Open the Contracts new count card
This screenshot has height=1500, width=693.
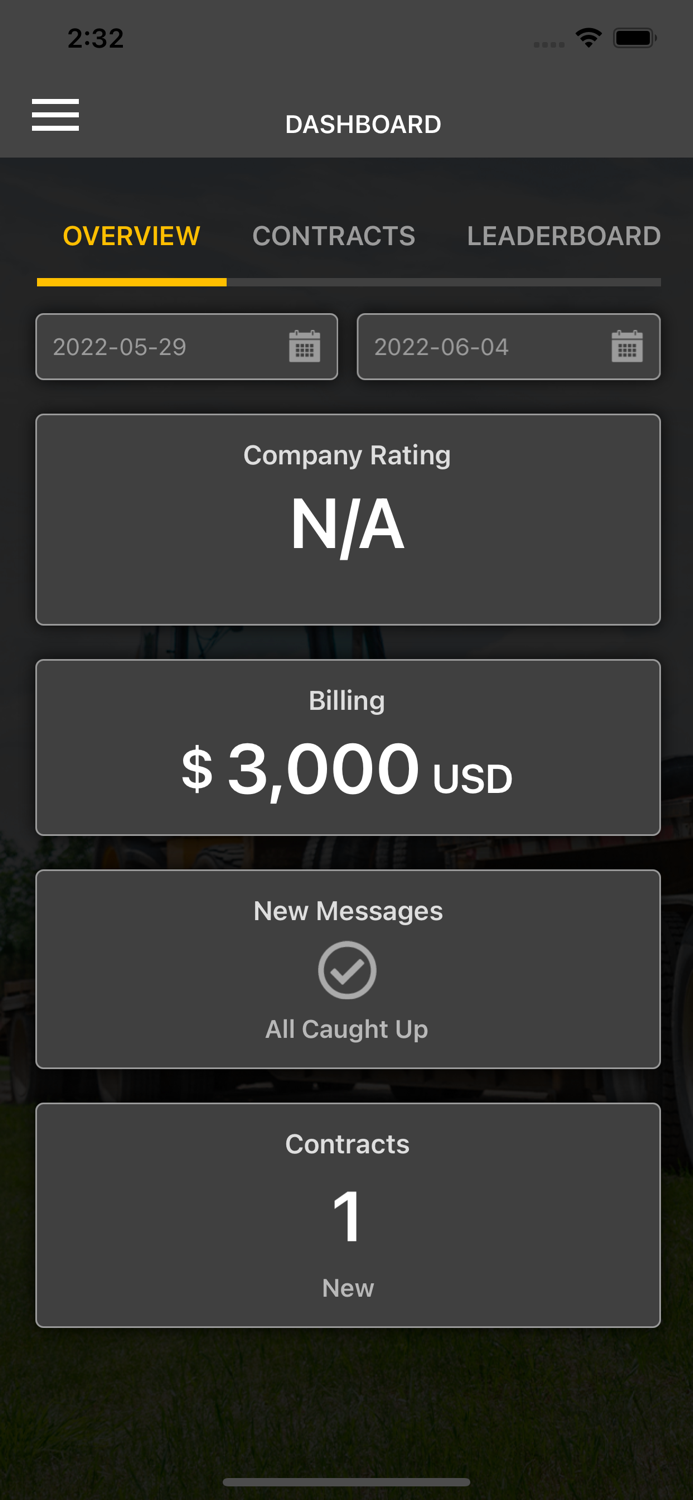point(347,1215)
